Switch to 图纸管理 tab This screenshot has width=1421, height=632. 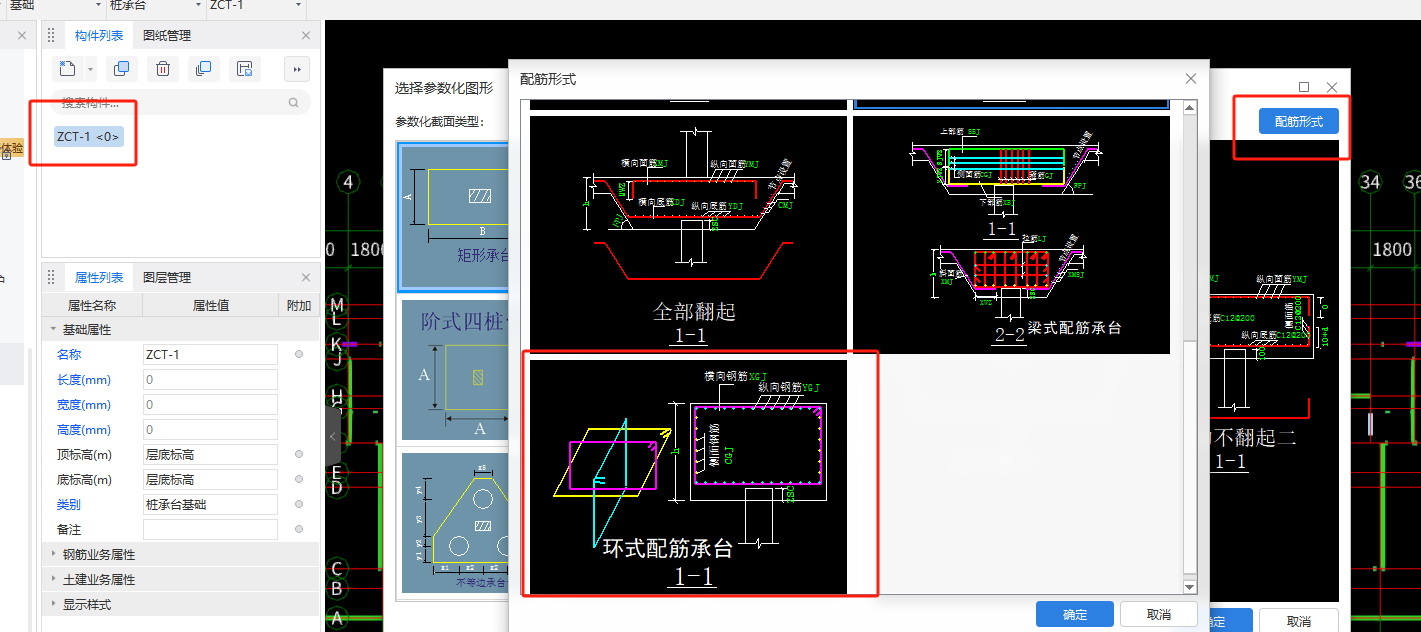click(167, 35)
